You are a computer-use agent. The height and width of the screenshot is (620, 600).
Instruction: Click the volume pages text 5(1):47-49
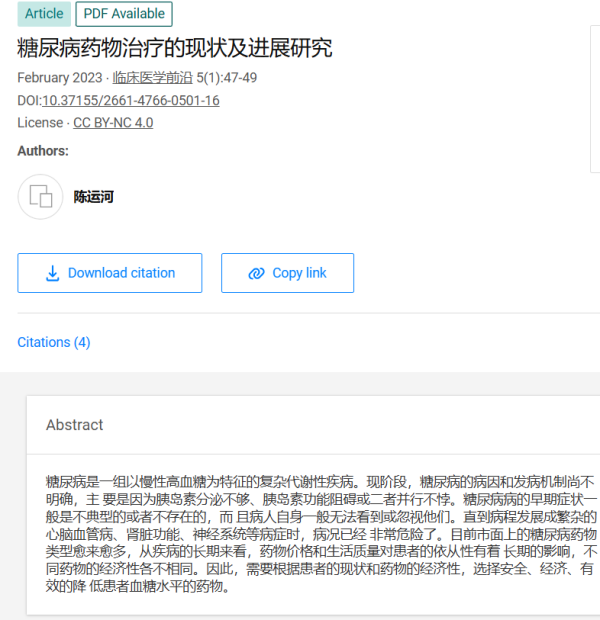(227, 78)
